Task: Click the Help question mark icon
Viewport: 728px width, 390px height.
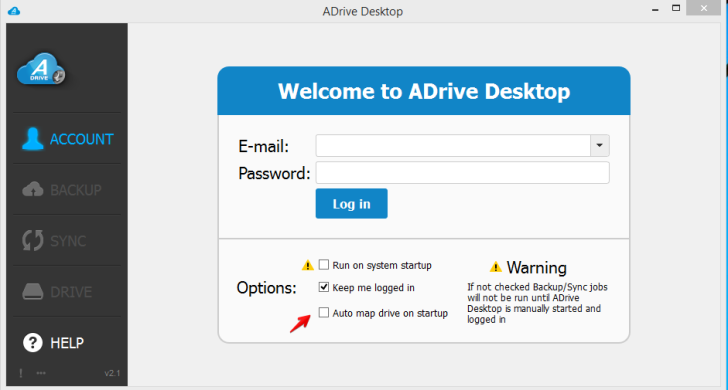Action: point(33,343)
